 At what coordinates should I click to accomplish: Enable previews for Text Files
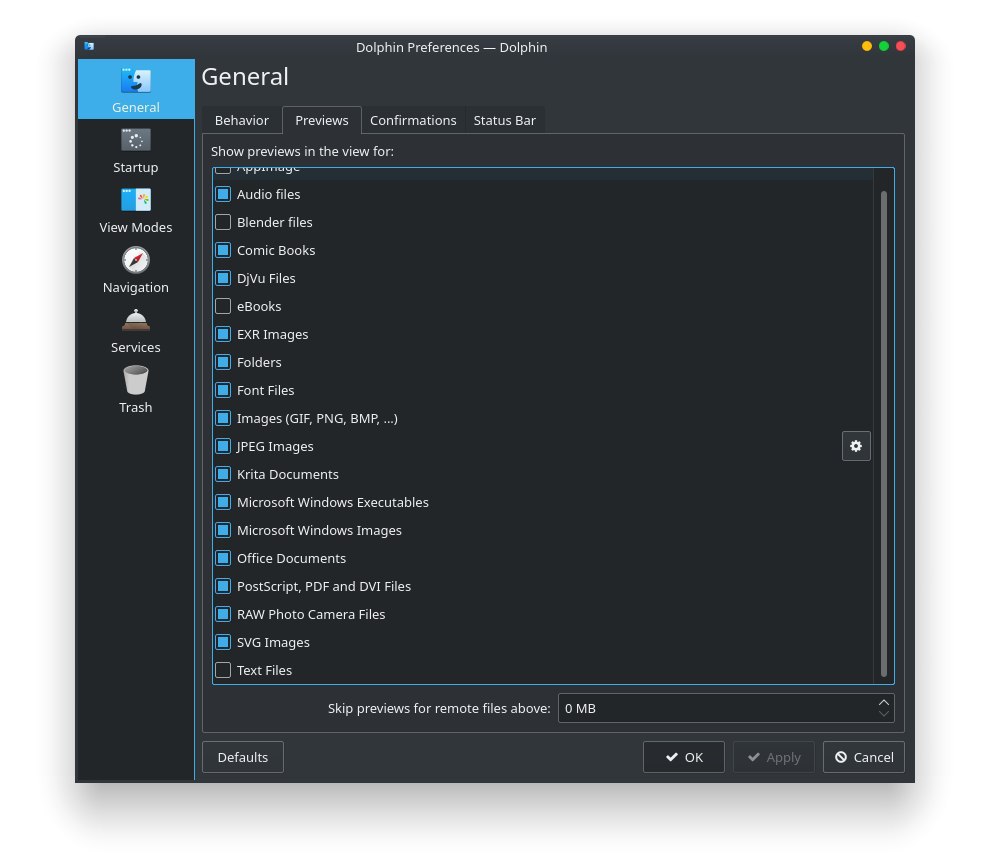click(223, 669)
